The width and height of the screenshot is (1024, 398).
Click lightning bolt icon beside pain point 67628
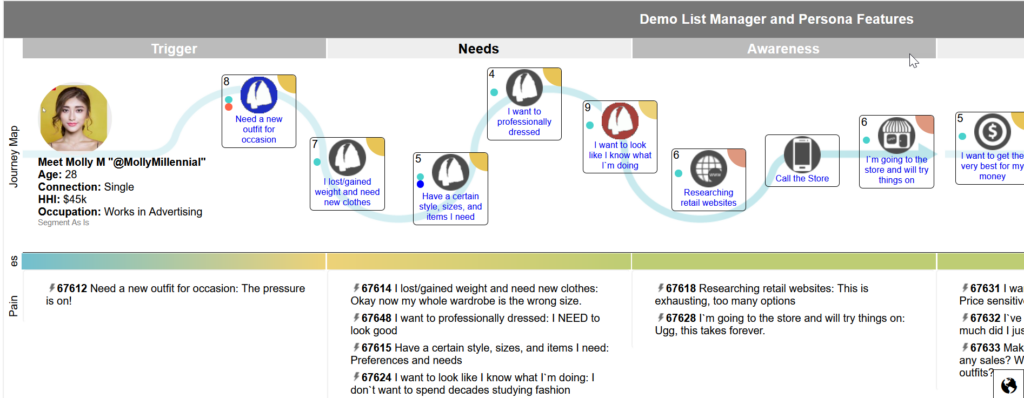coord(661,318)
